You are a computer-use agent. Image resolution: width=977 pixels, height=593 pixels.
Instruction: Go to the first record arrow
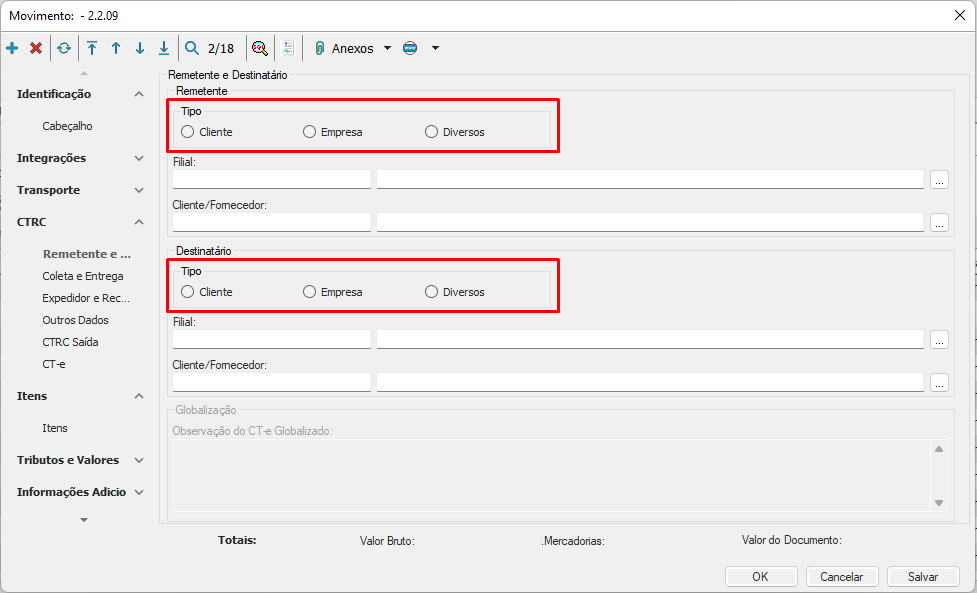(x=92, y=48)
